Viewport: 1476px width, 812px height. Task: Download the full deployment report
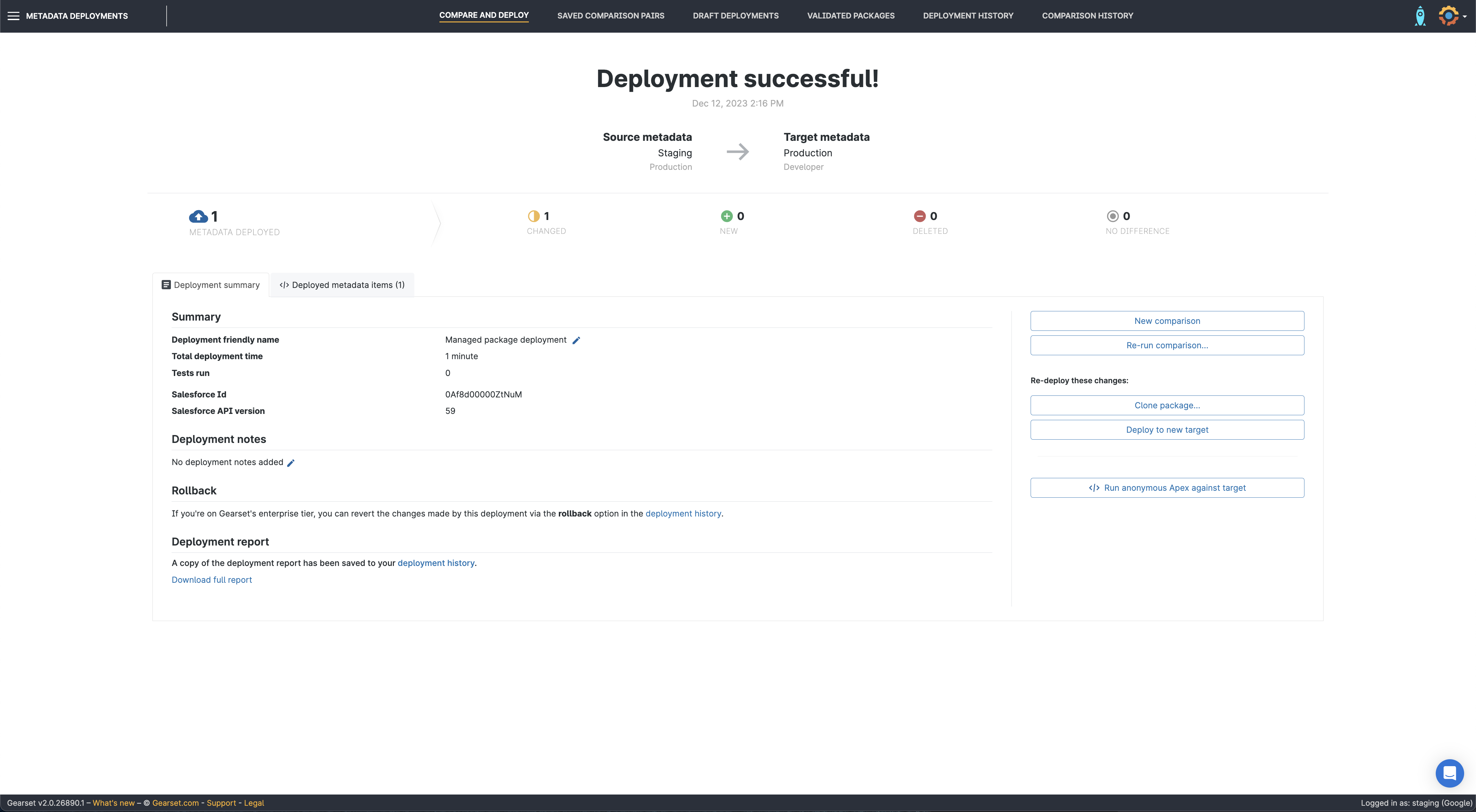click(x=211, y=579)
